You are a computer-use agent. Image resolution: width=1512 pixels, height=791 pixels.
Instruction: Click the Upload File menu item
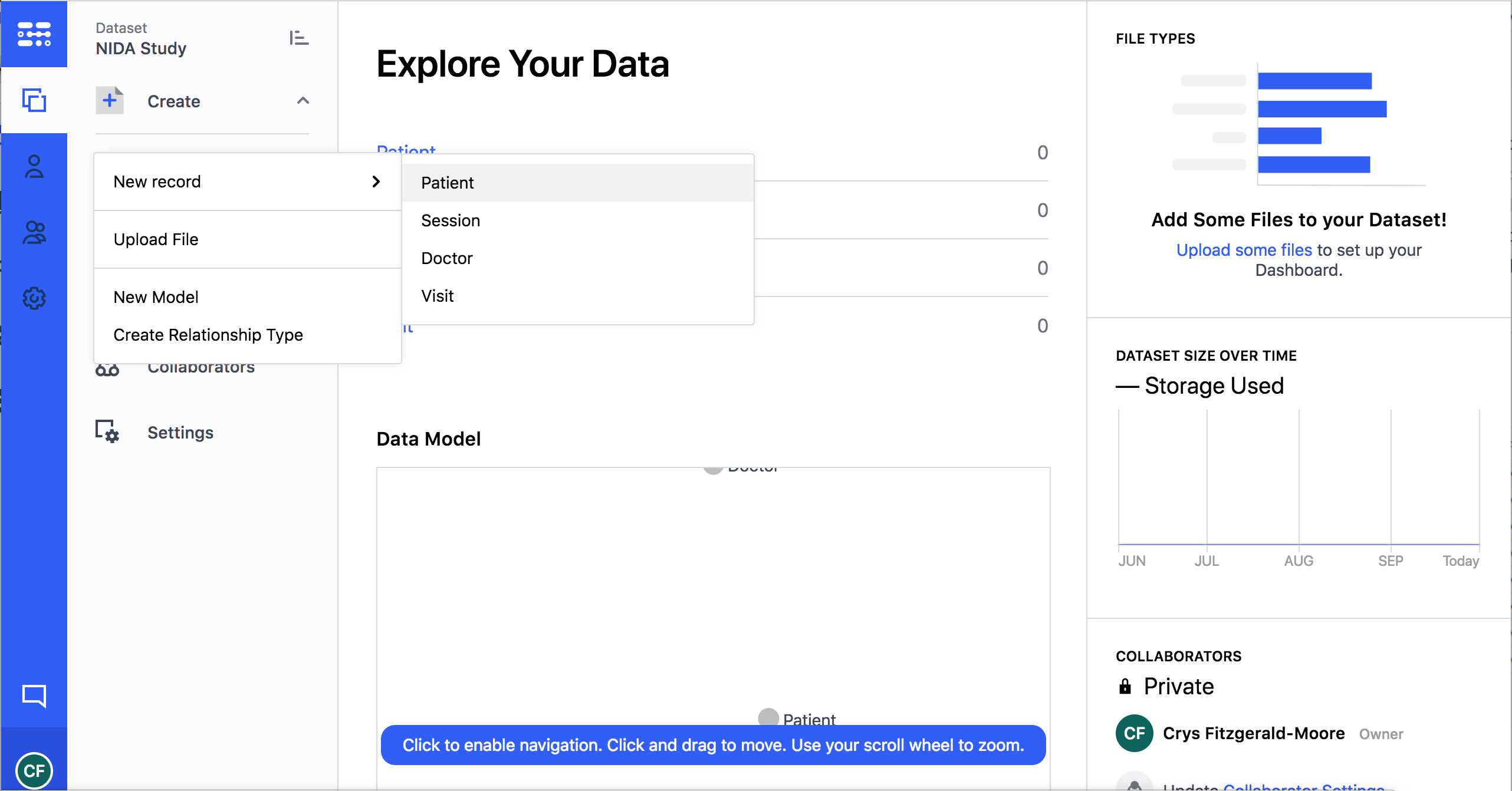pos(155,239)
